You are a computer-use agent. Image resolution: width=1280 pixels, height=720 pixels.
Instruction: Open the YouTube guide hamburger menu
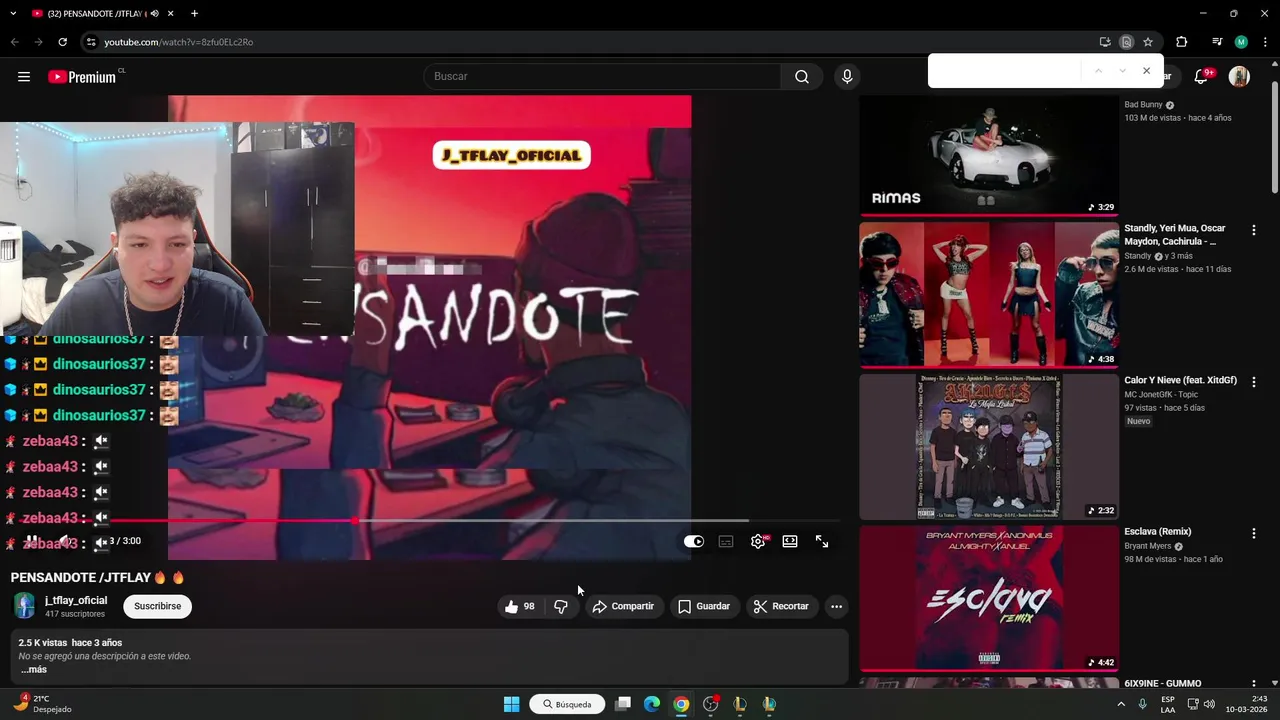(x=24, y=77)
